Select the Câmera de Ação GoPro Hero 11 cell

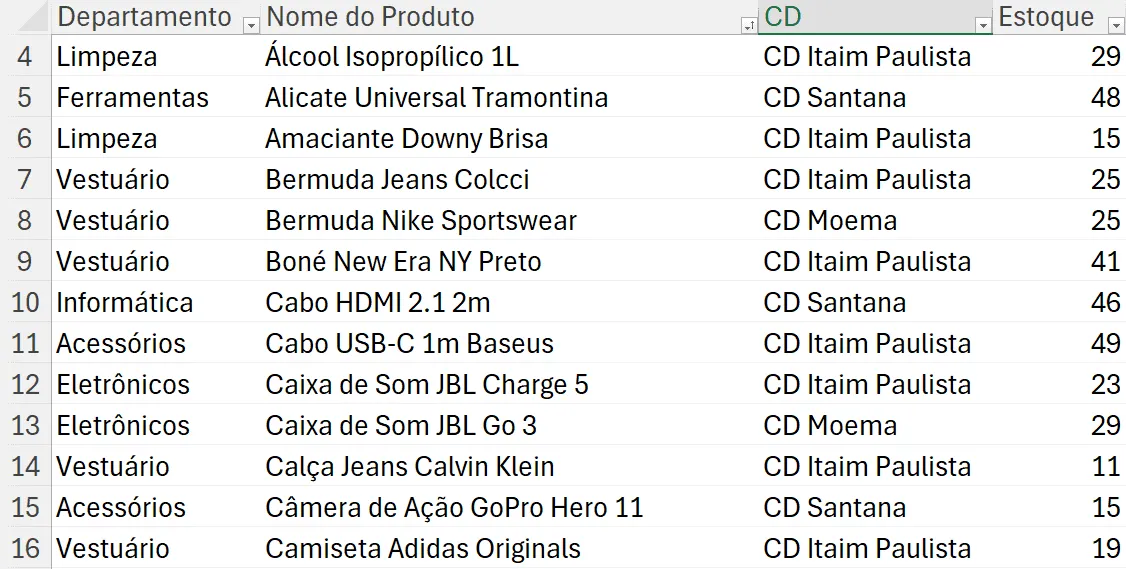click(509, 507)
